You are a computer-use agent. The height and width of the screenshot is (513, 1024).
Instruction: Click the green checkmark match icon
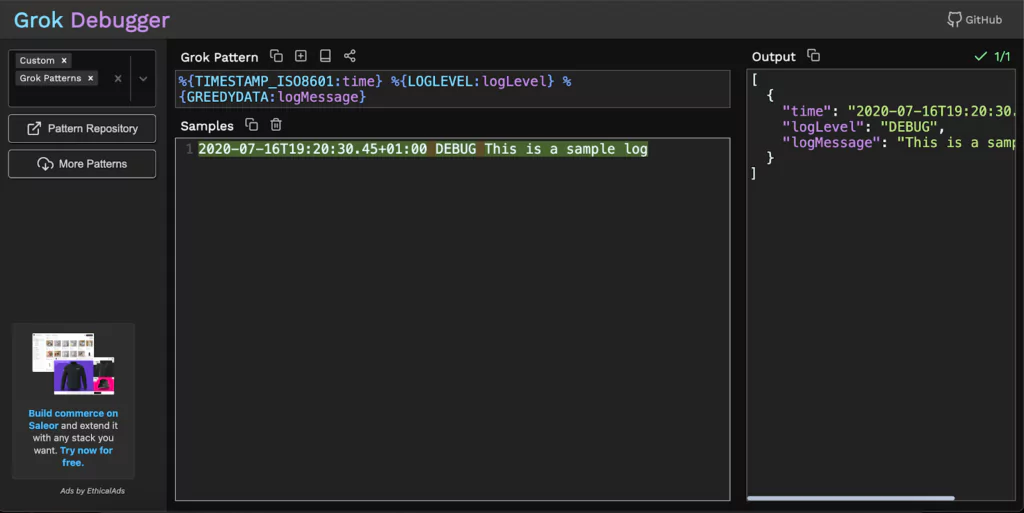pos(980,57)
